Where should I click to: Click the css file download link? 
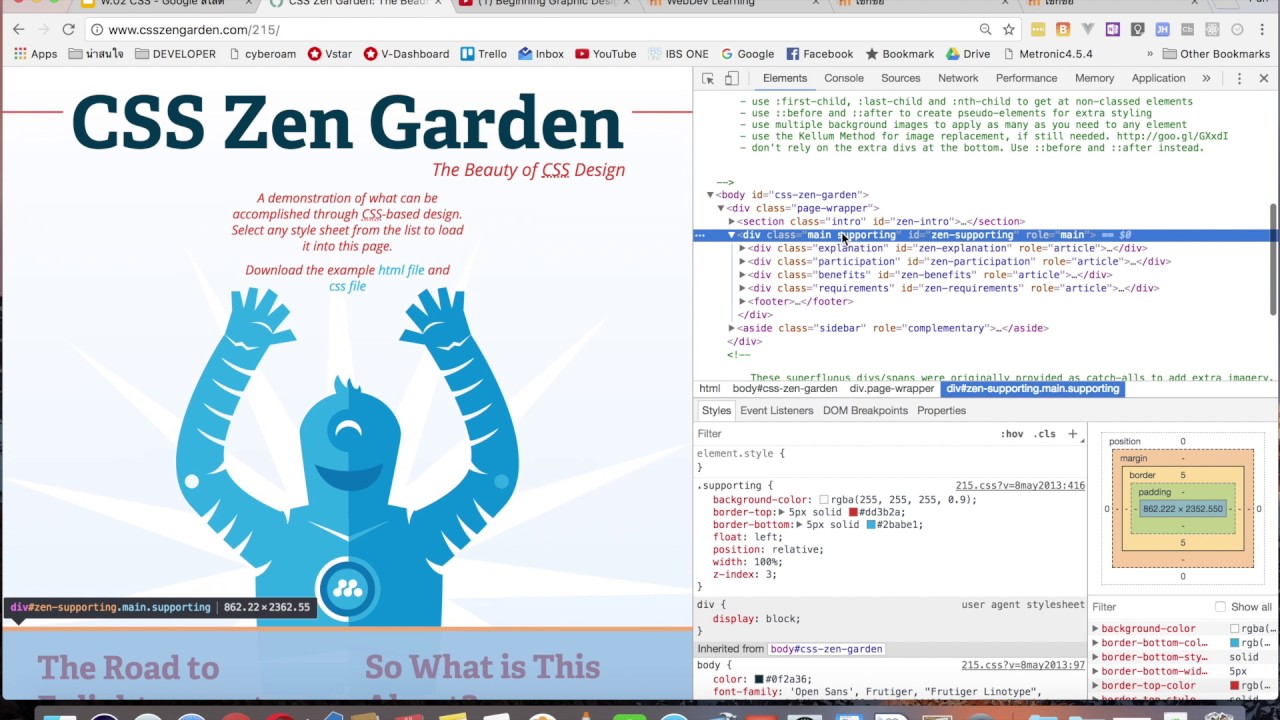[x=348, y=286]
